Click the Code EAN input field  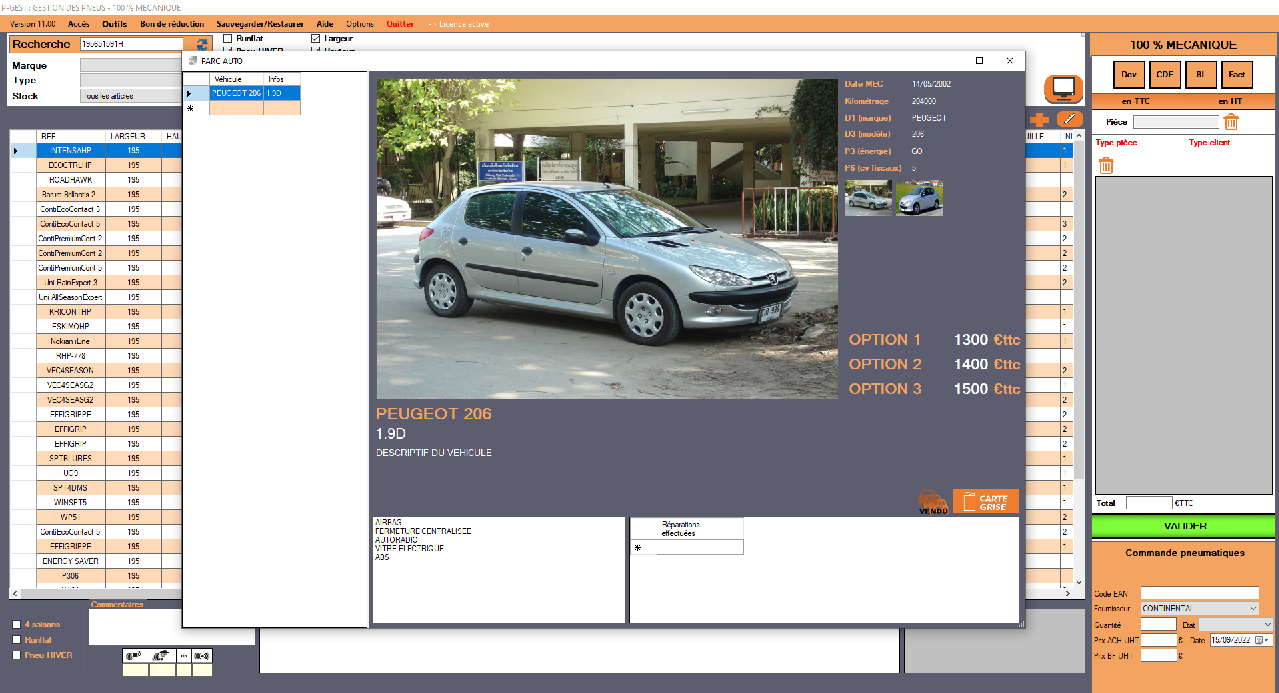pyautogui.click(x=1199, y=593)
